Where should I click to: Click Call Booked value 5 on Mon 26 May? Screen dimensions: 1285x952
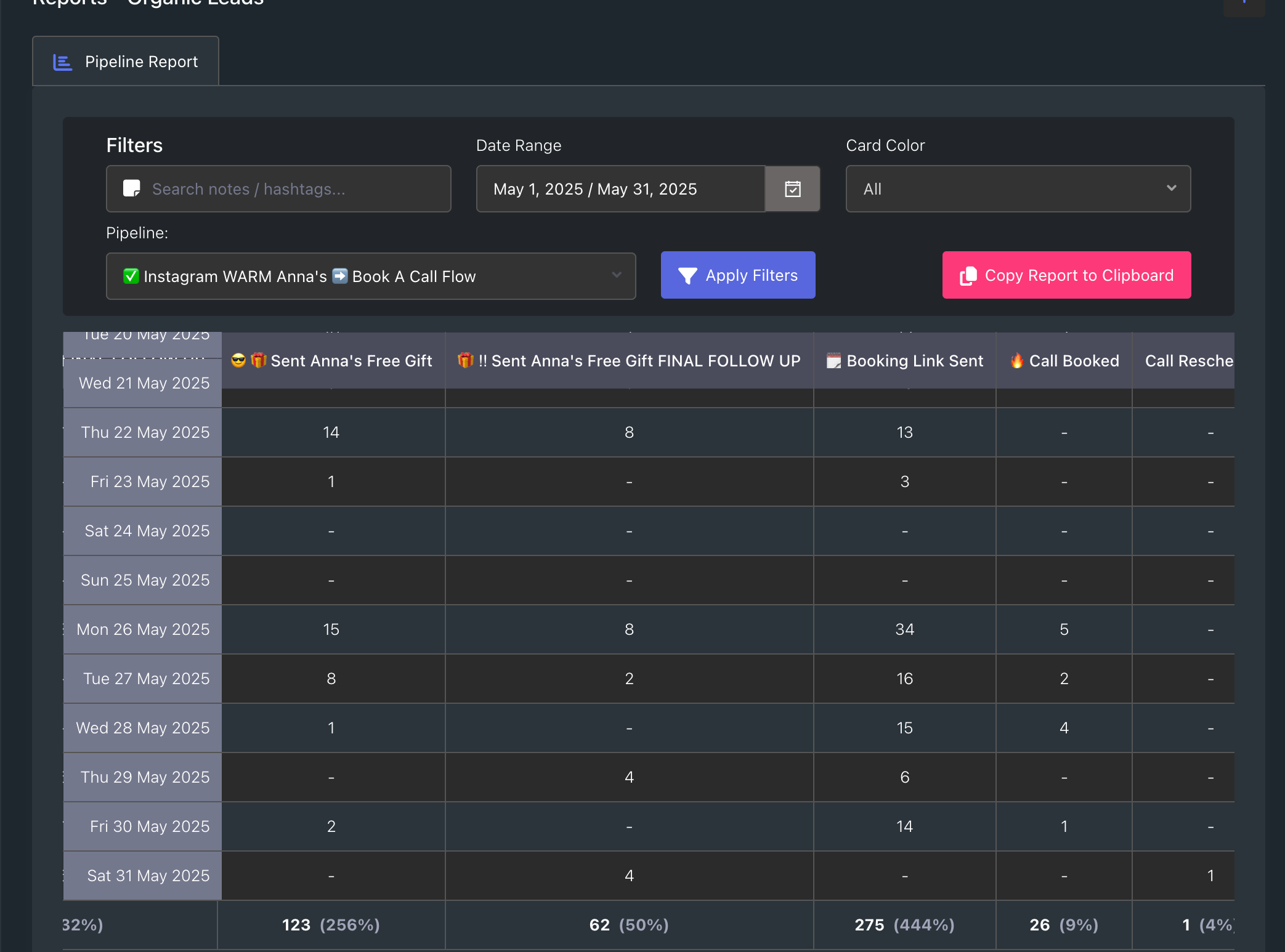tap(1064, 629)
